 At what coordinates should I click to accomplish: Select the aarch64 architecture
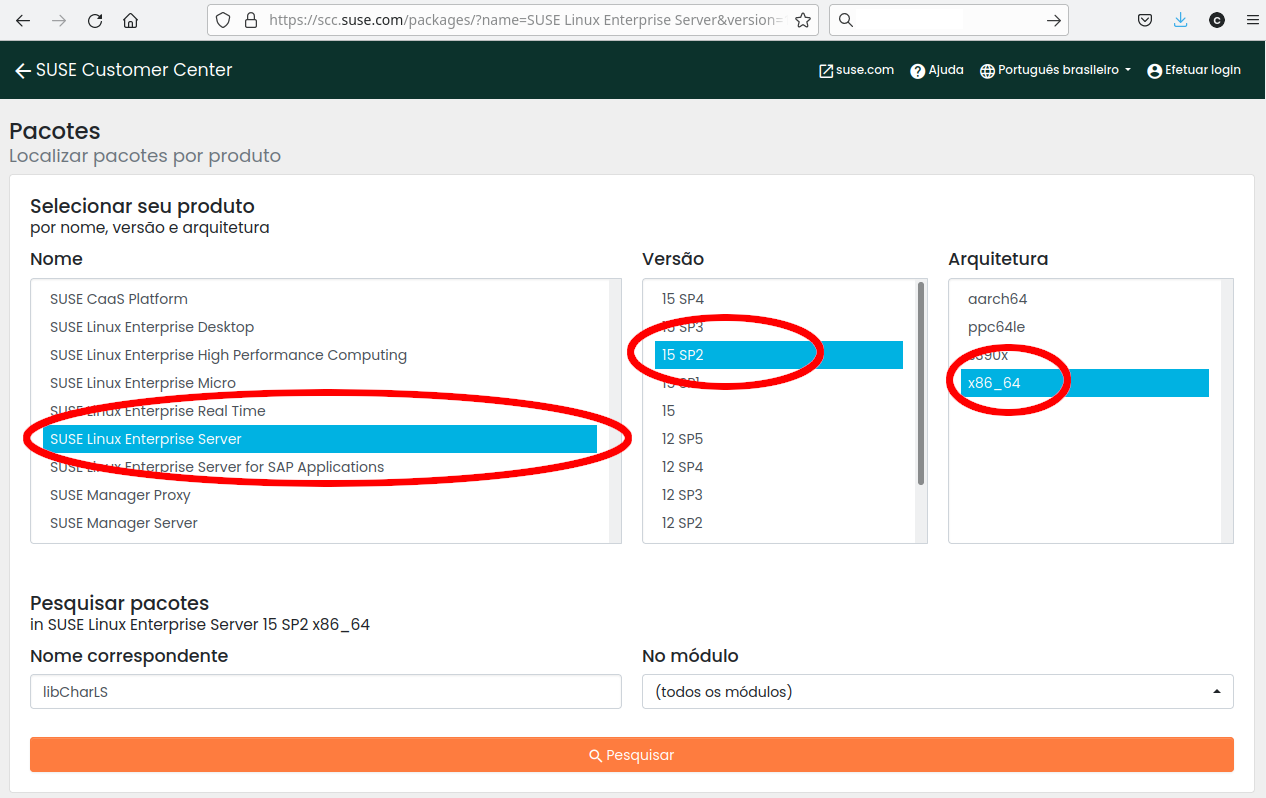pos(997,299)
